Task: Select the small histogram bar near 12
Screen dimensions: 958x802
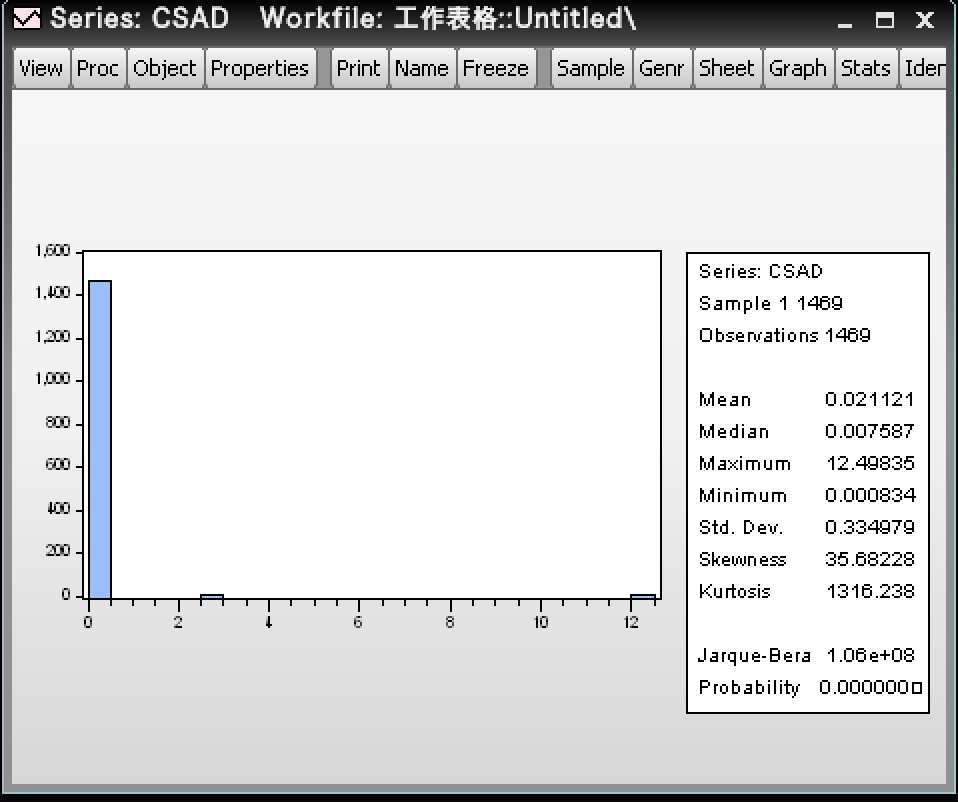Action: point(643,596)
